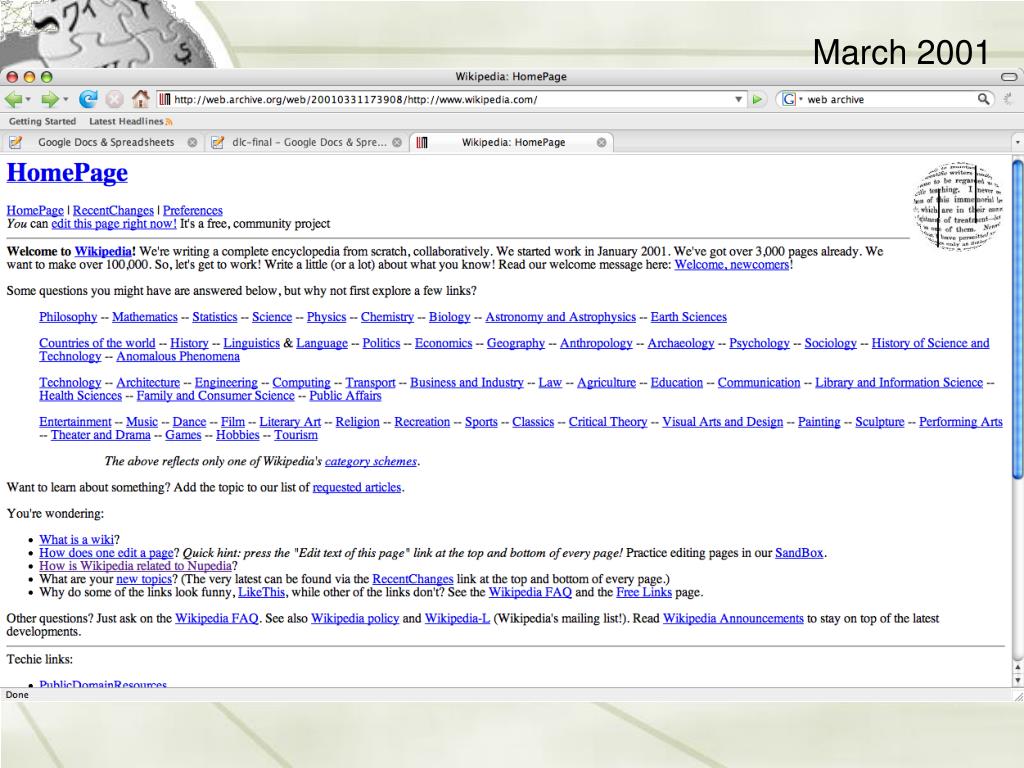Click the vertical scrollbar thumb
The image size is (1024, 768).
pos(1017,320)
